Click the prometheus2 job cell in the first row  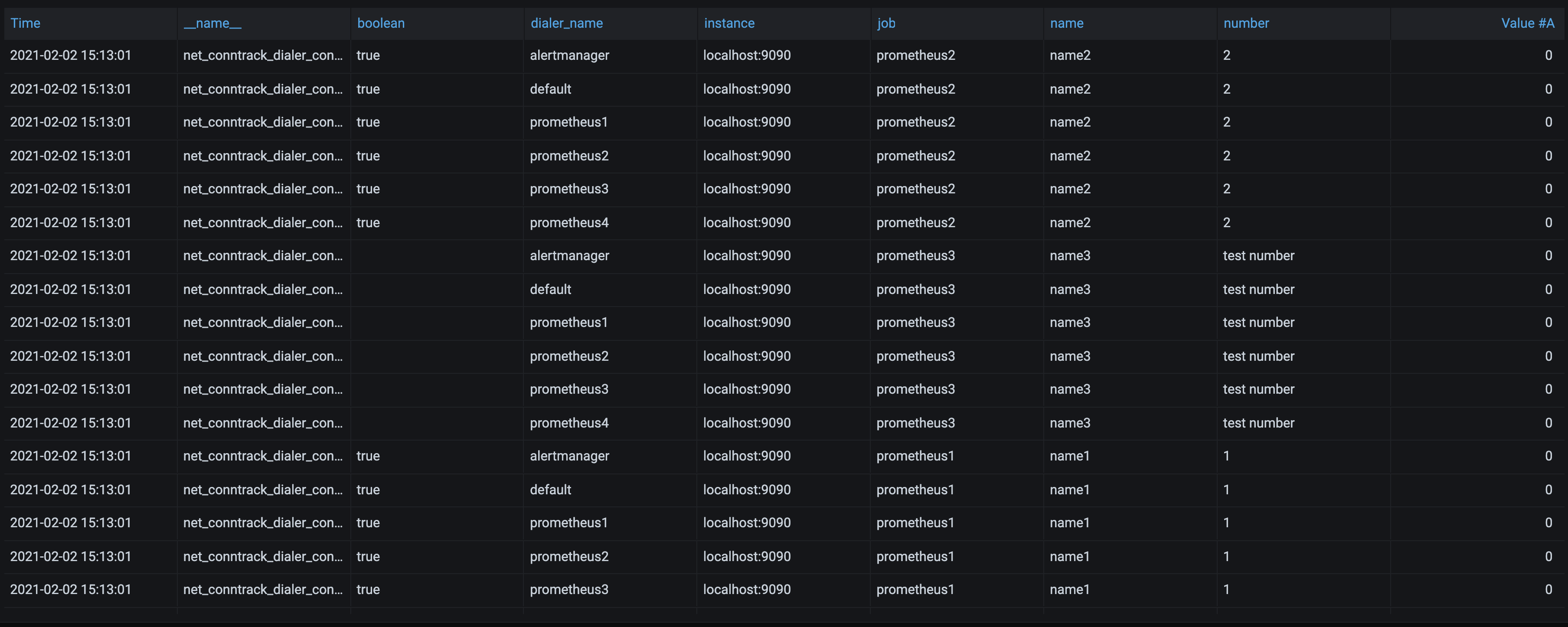tap(915, 55)
